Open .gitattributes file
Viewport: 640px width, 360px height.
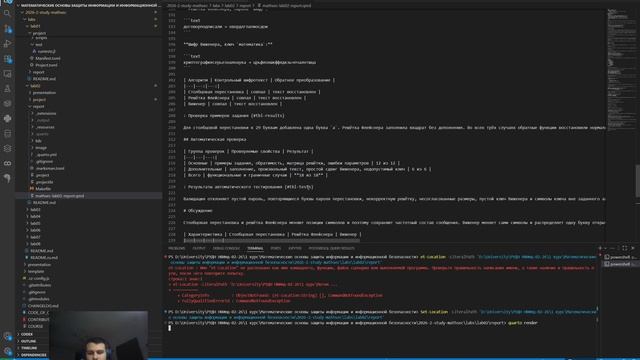(40, 285)
